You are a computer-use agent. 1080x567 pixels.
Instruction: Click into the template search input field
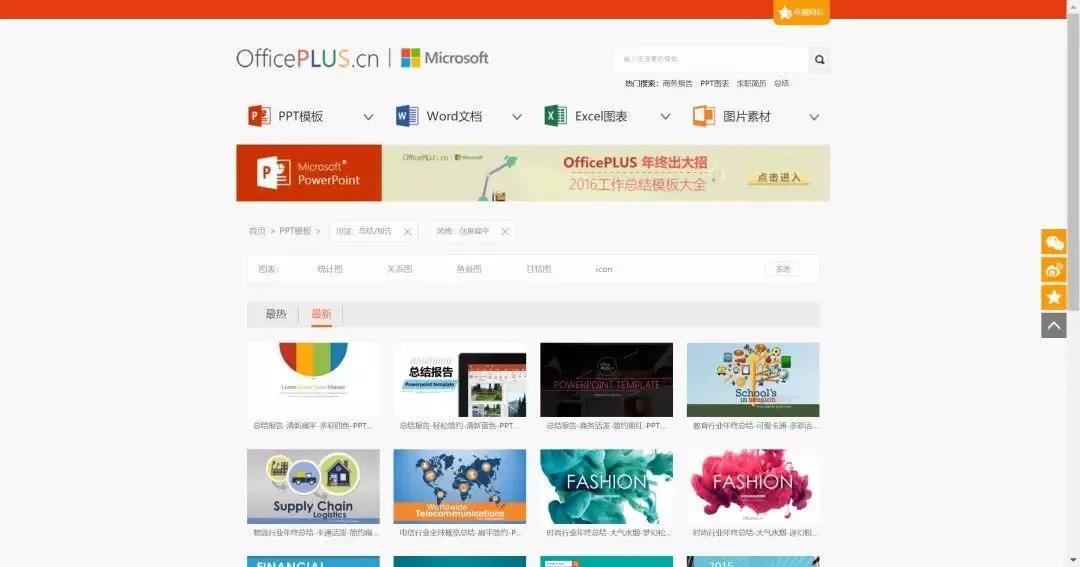coord(712,59)
